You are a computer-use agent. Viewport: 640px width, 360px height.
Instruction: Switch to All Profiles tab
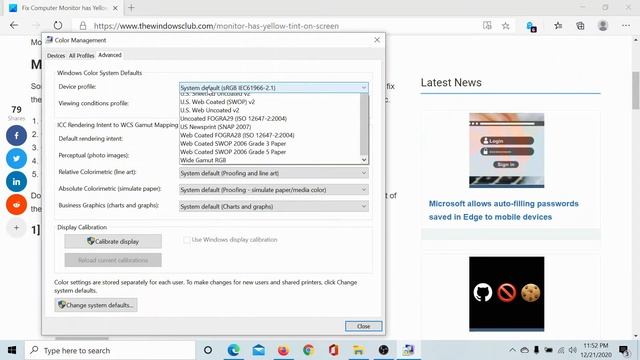coord(81,56)
